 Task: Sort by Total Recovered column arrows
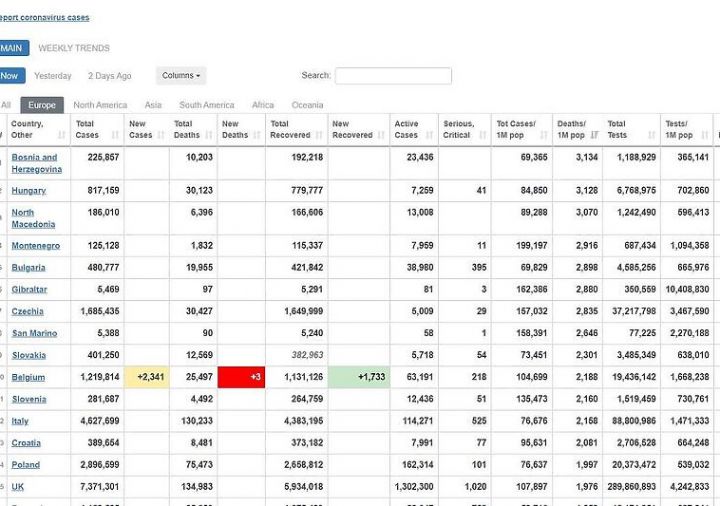point(319,135)
